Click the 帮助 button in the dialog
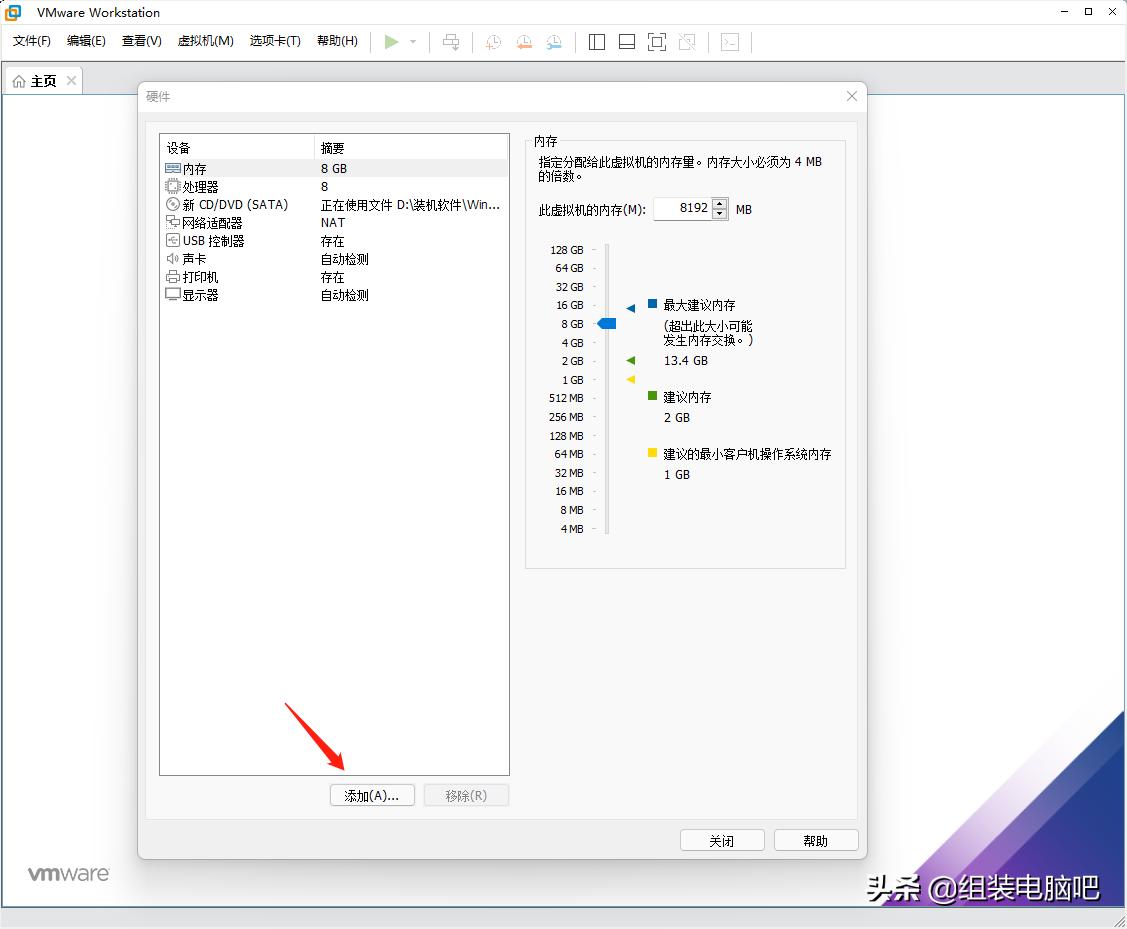Screen dimensions: 1127x929 click(x=816, y=840)
